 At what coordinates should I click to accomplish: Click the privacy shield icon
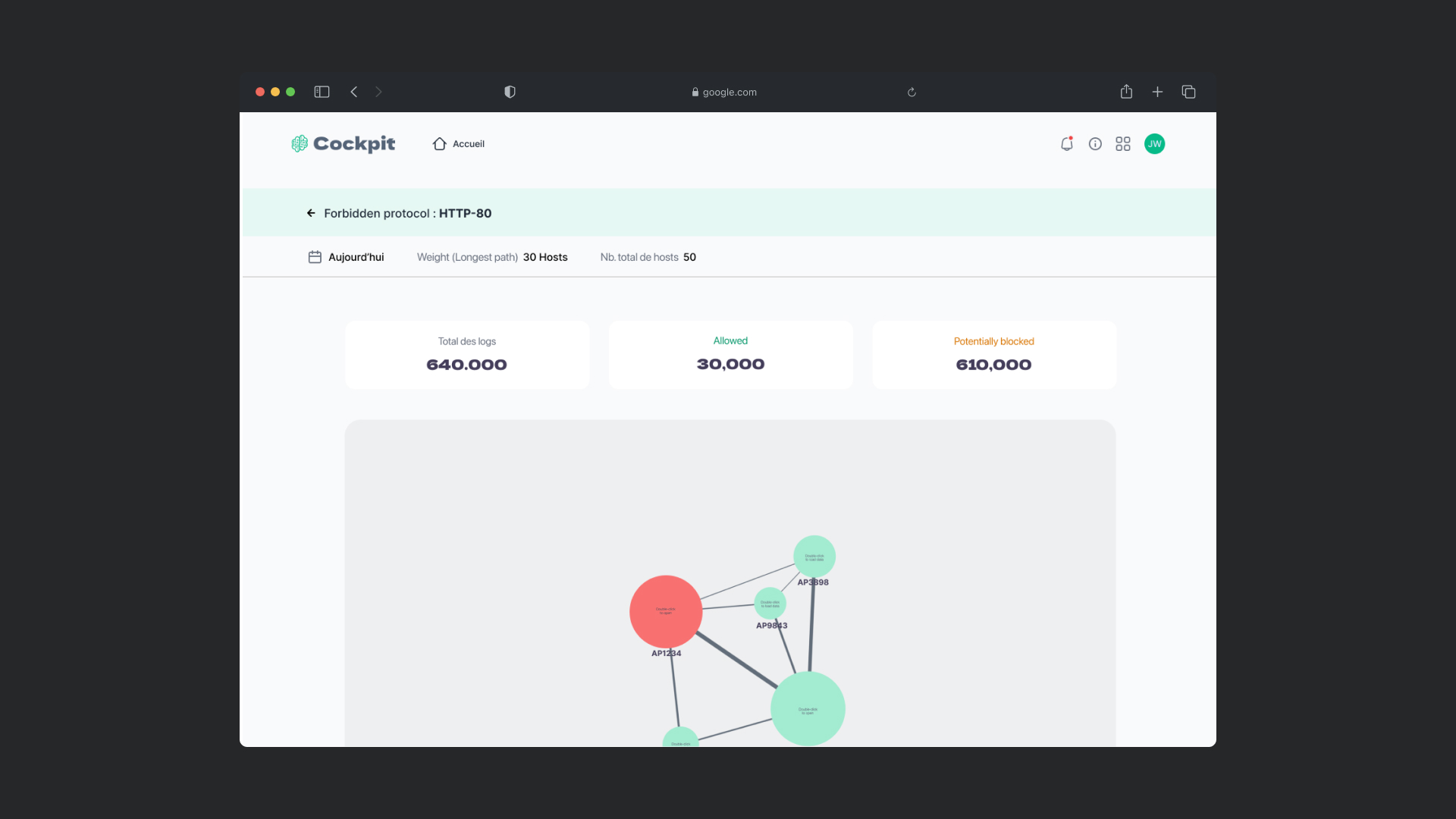(x=510, y=92)
